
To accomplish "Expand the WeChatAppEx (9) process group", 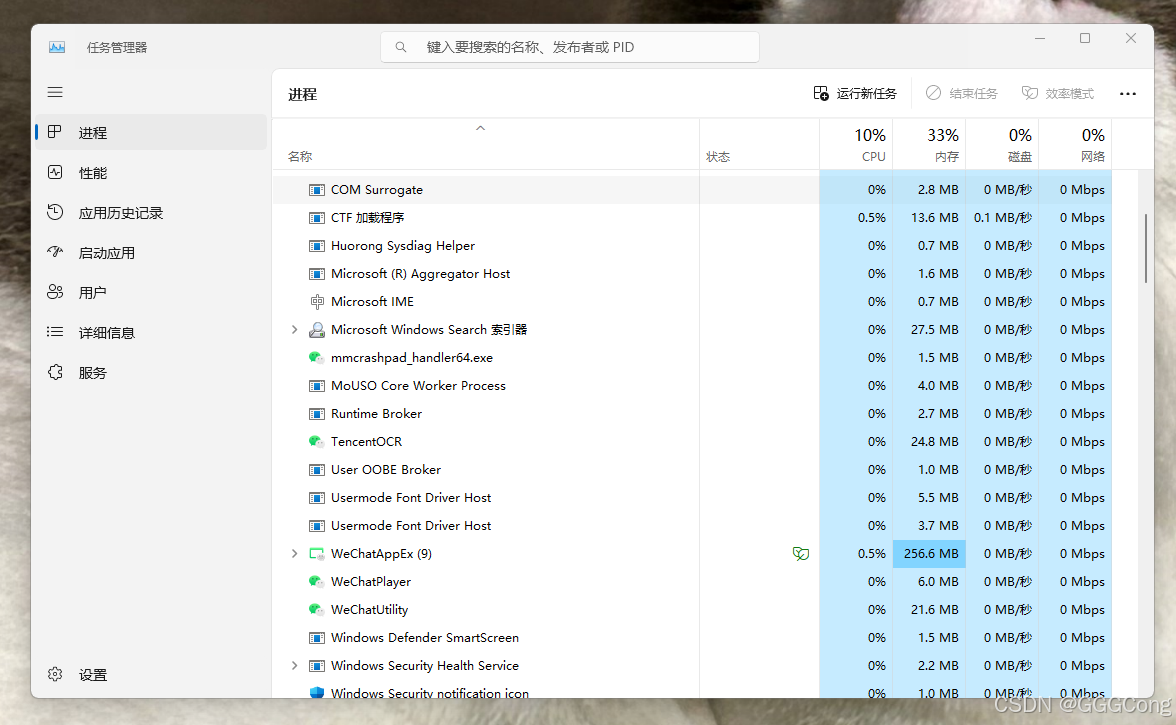I will pyautogui.click(x=294, y=554).
